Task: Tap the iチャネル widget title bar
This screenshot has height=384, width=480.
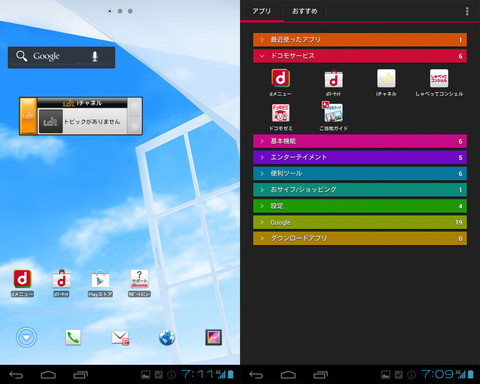Action: (82, 103)
